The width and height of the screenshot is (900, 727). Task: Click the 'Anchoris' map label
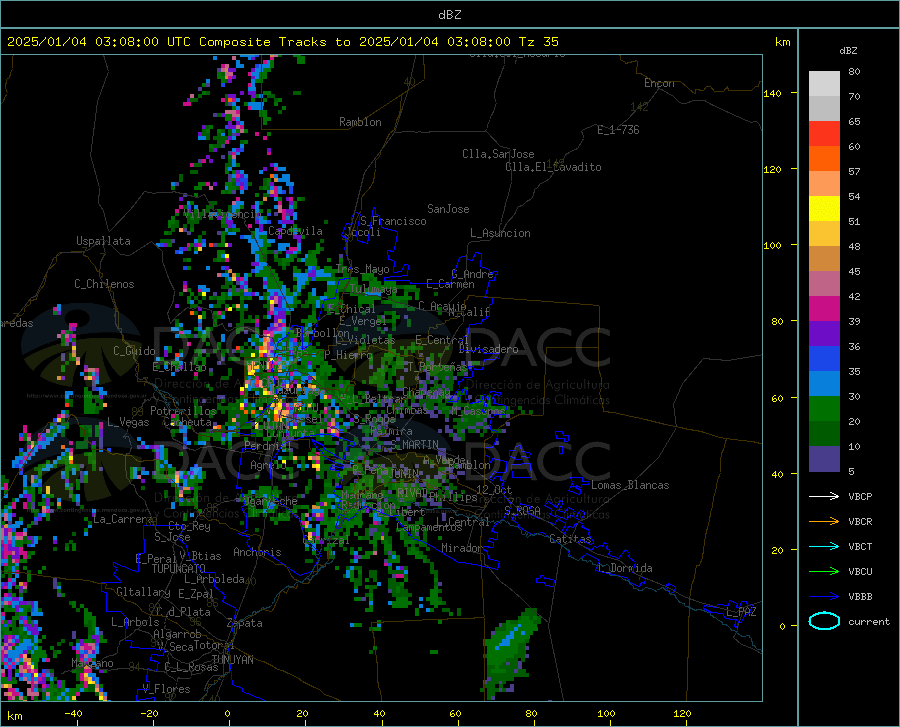pyautogui.click(x=257, y=552)
